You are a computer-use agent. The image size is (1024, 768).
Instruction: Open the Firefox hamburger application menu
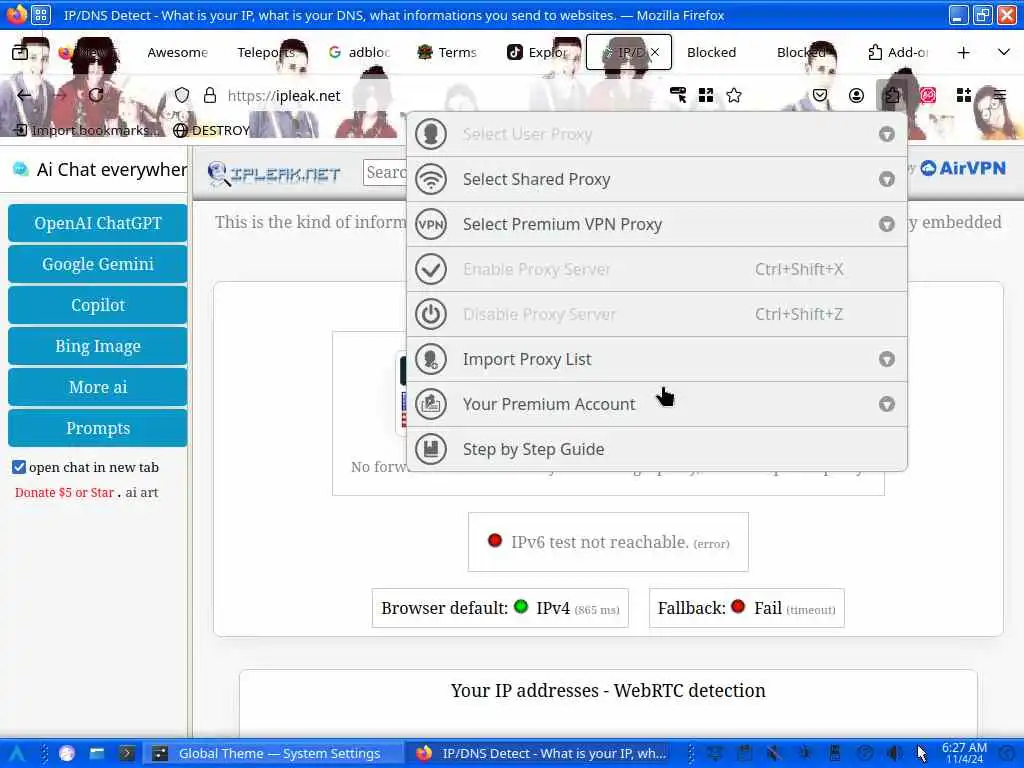click(1000, 95)
